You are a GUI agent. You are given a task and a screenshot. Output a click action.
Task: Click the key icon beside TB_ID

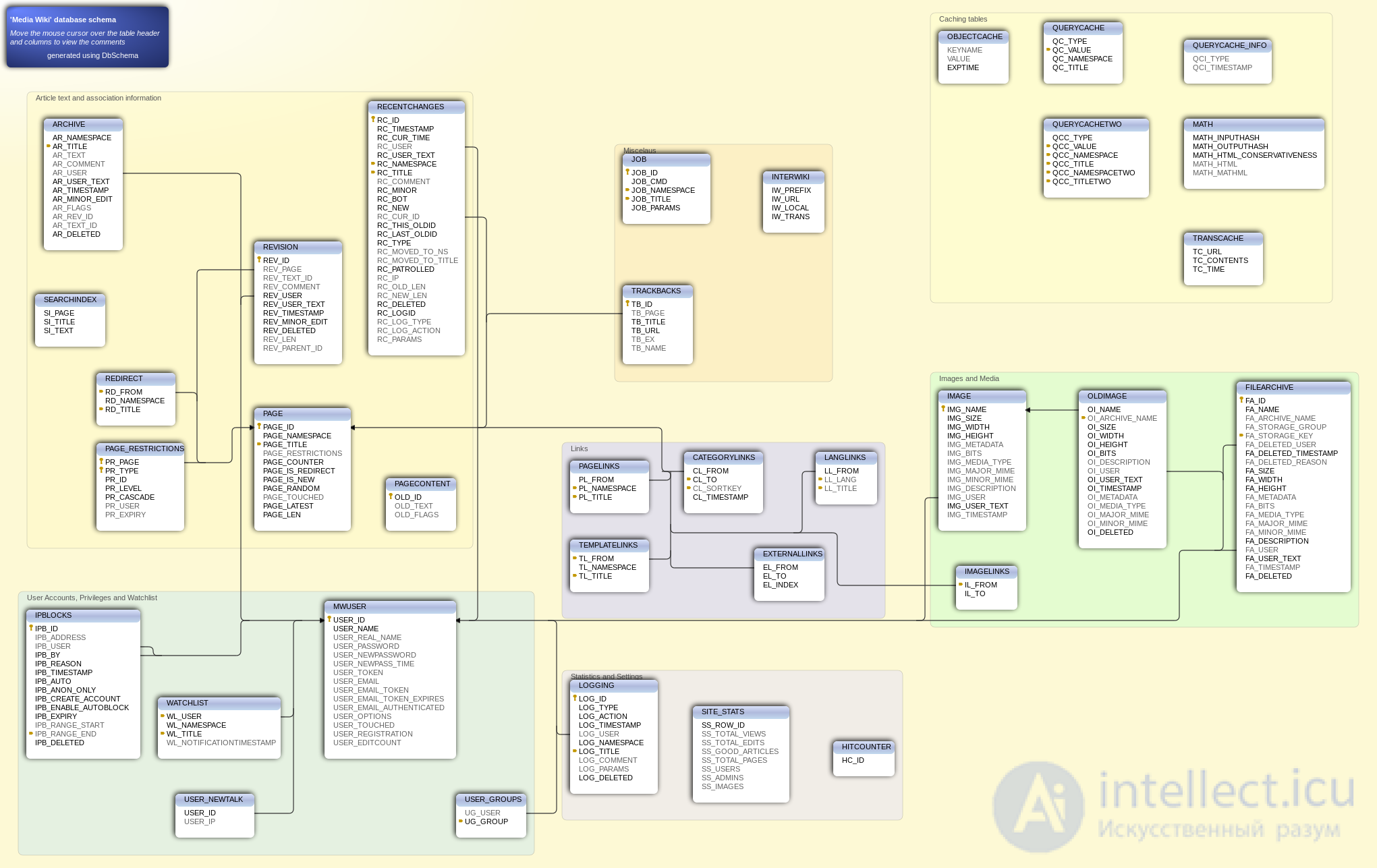[627, 303]
